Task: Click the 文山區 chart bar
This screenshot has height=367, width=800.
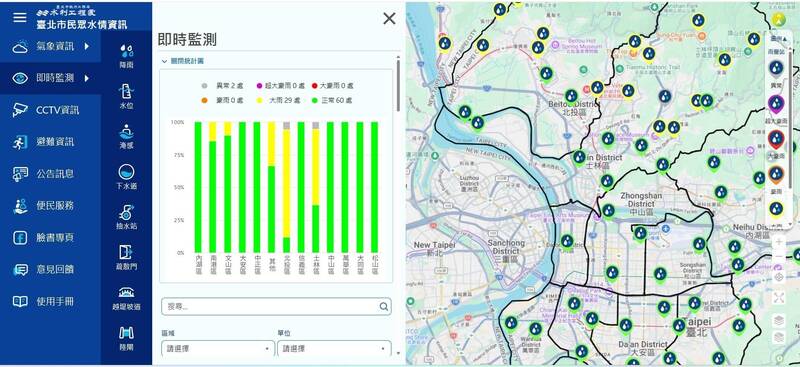Action: [228, 187]
